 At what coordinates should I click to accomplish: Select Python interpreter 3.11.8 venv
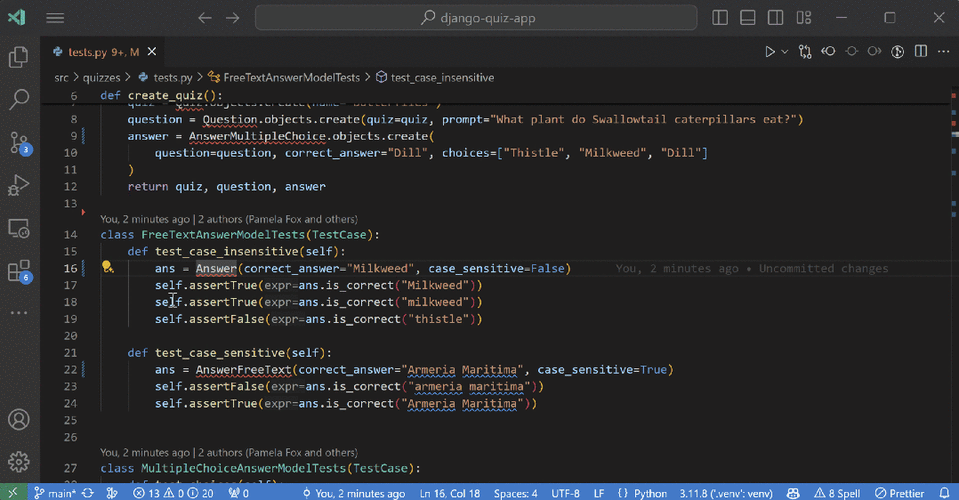pyautogui.click(x=725, y=493)
